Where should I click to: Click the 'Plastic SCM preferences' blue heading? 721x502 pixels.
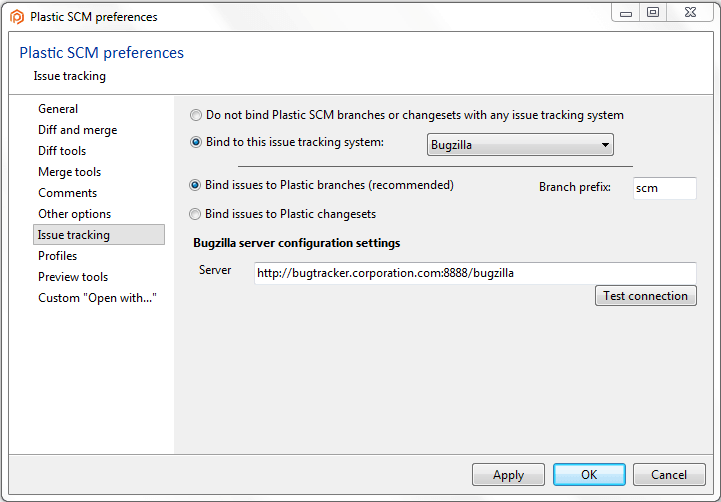pos(102,53)
